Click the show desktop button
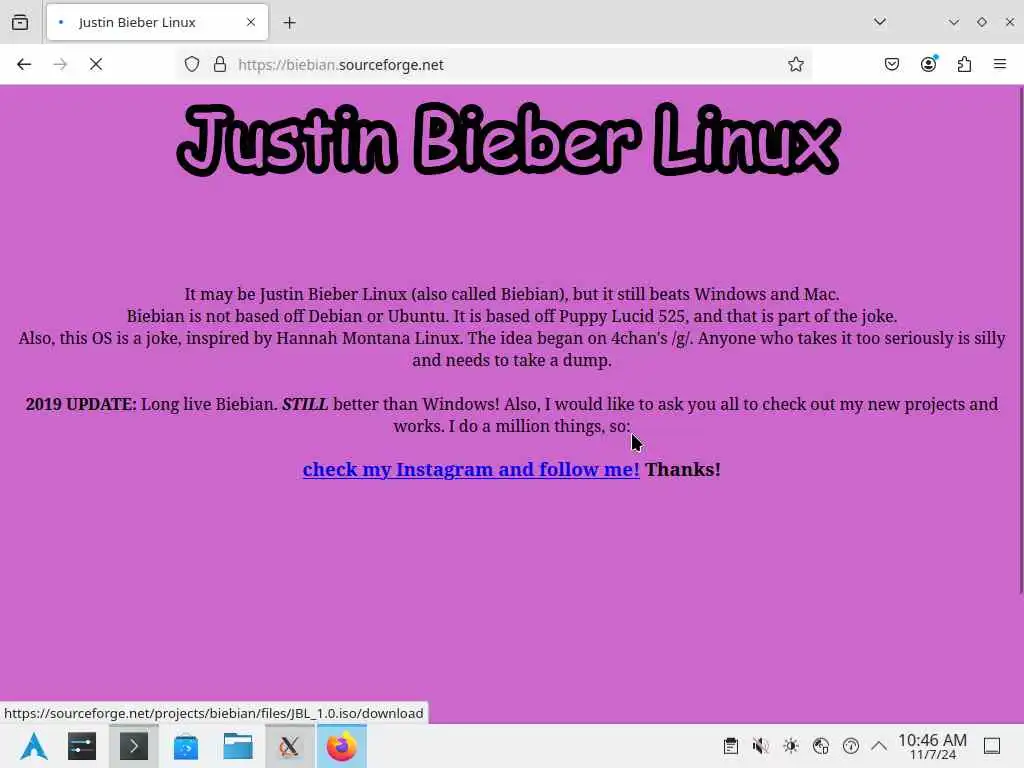Image resolution: width=1024 pixels, height=768 pixels. 992,746
